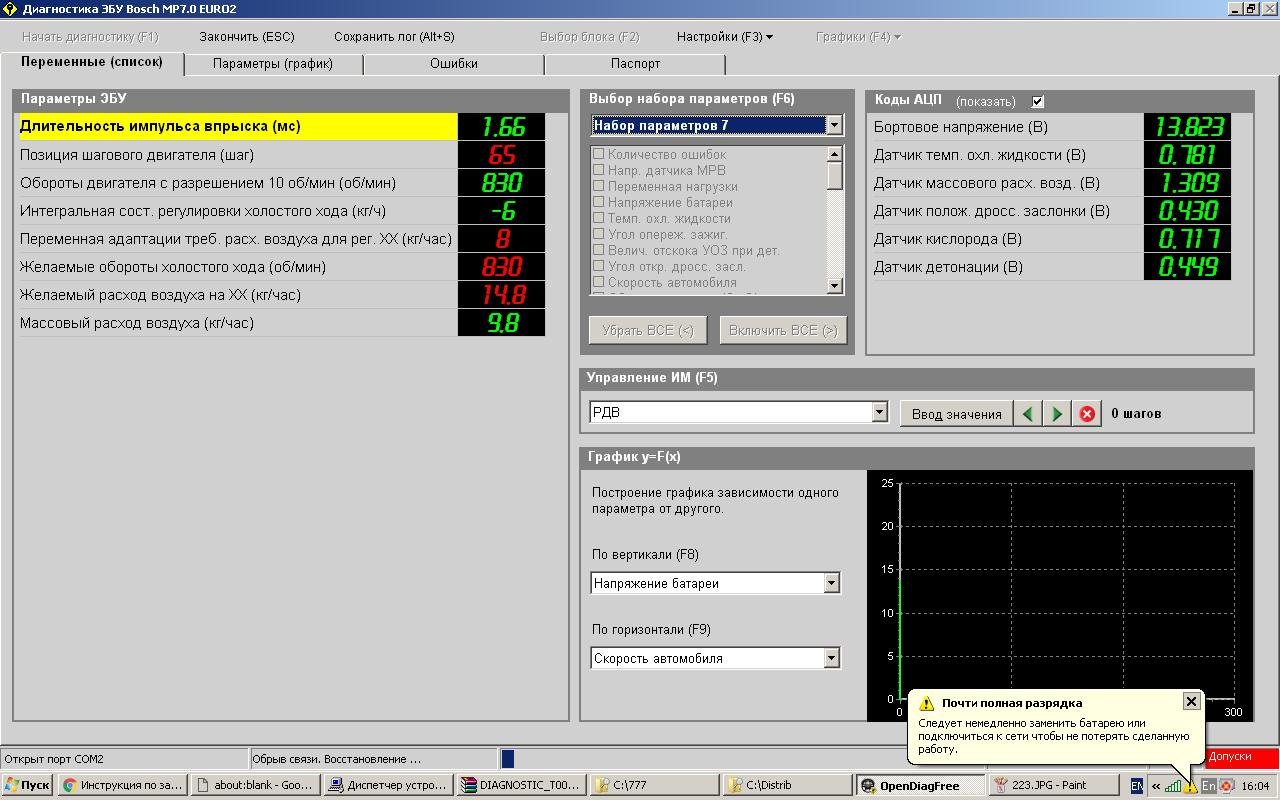The height and width of the screenshot is (800, 1280).
Task: Click the gray En keyboard layout tray icon
Action: [x=1208, y=786]
